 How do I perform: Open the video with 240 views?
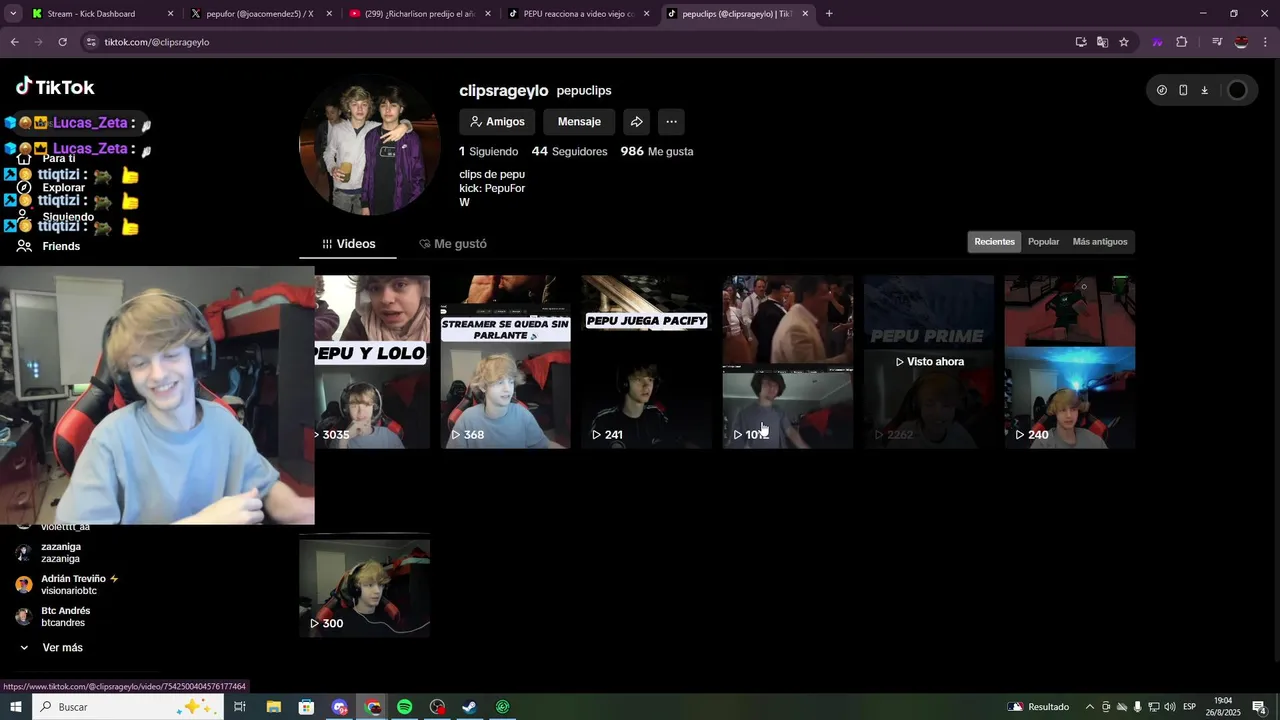1069,362
